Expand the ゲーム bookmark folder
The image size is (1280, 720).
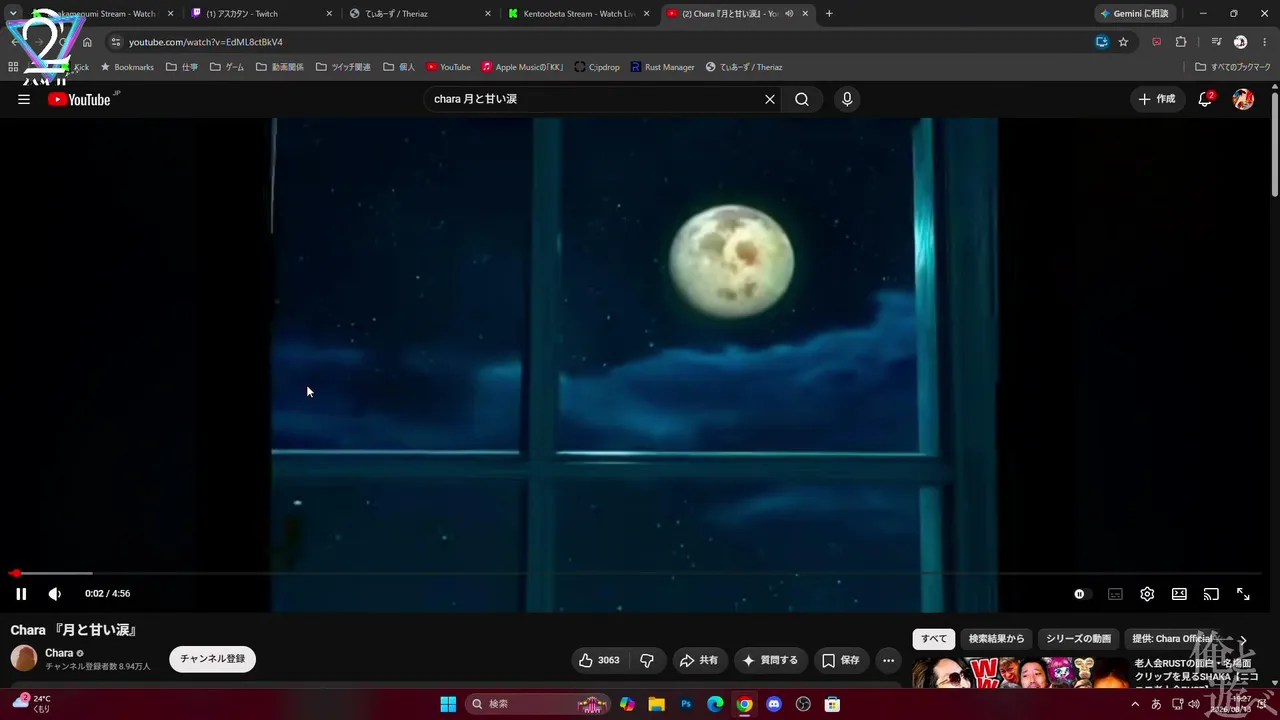click(227, 67)
